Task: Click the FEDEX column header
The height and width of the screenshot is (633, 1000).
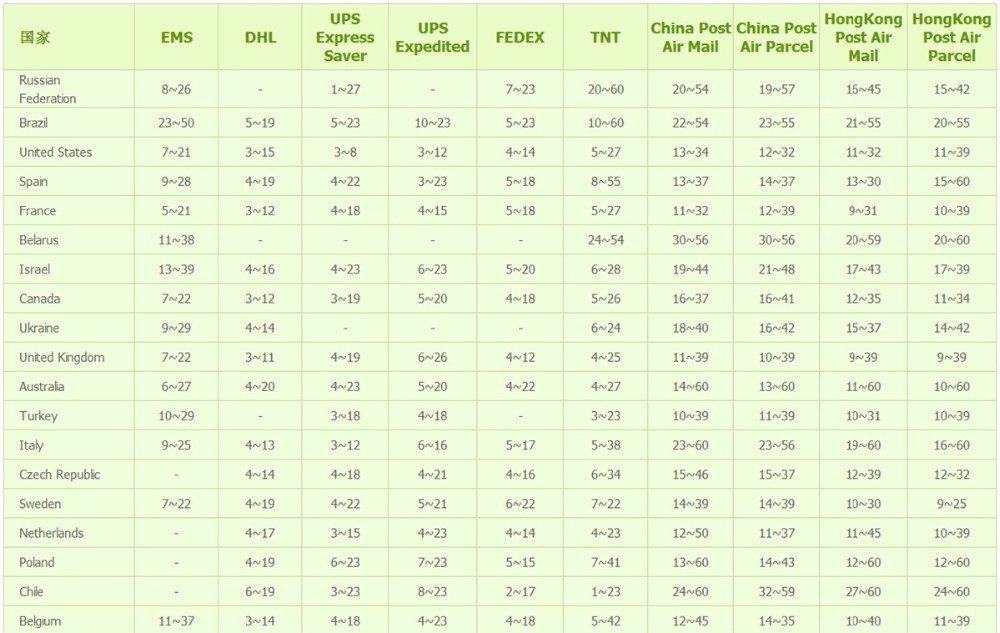Action: pos(520,38)
